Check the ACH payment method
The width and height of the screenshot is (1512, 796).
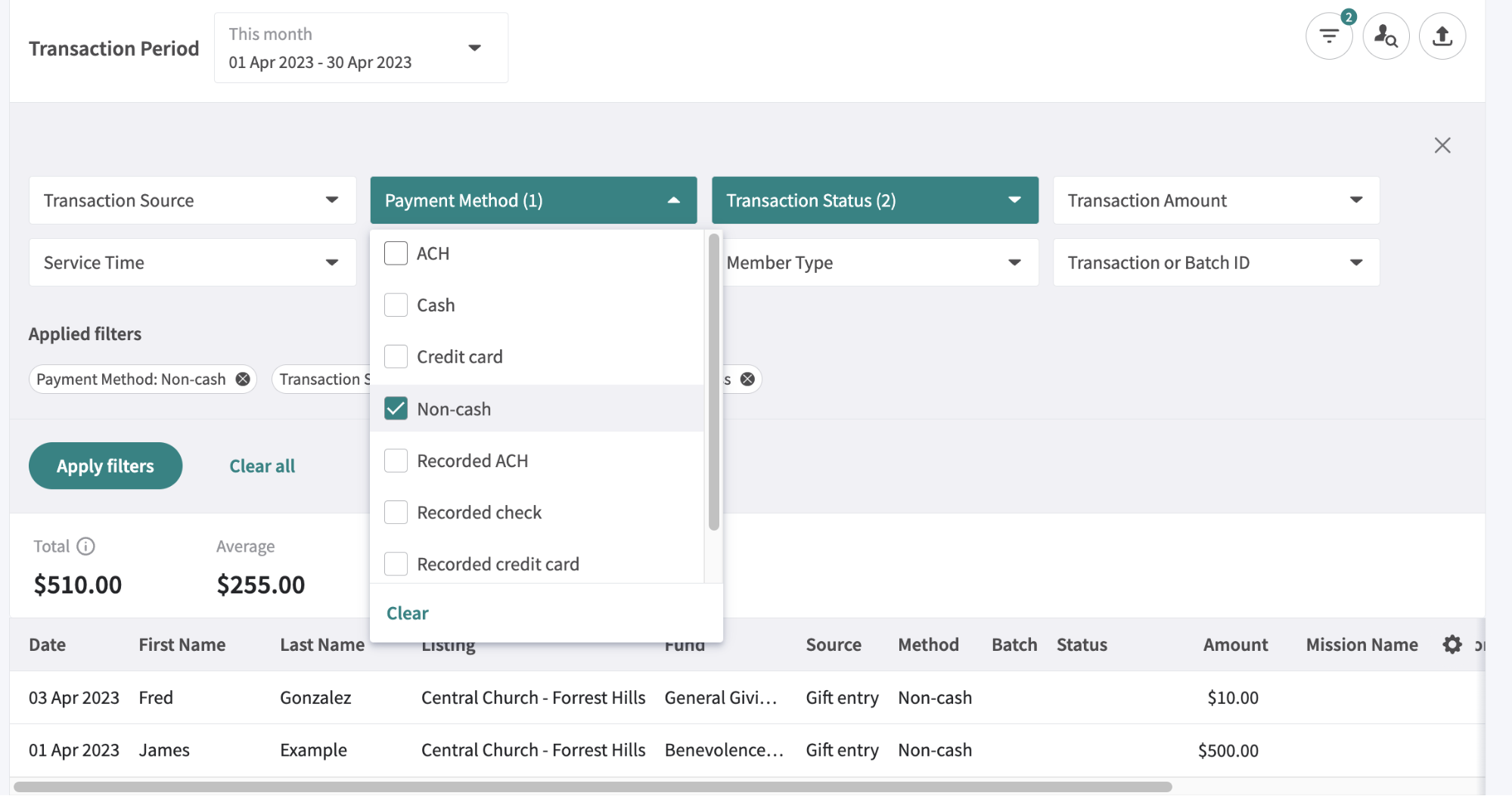(x=396, y=253)
